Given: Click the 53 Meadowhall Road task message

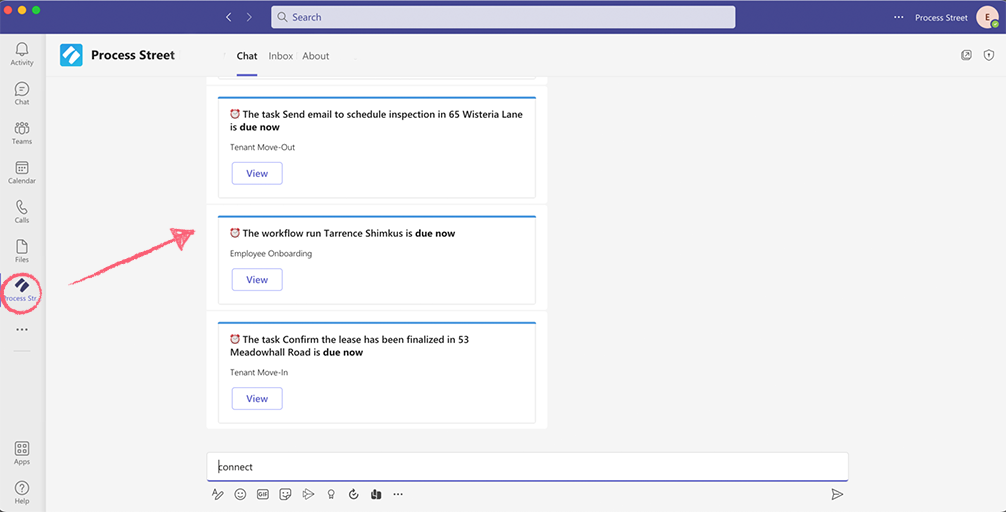Looking at the screenshot, I should click(350, 346).
